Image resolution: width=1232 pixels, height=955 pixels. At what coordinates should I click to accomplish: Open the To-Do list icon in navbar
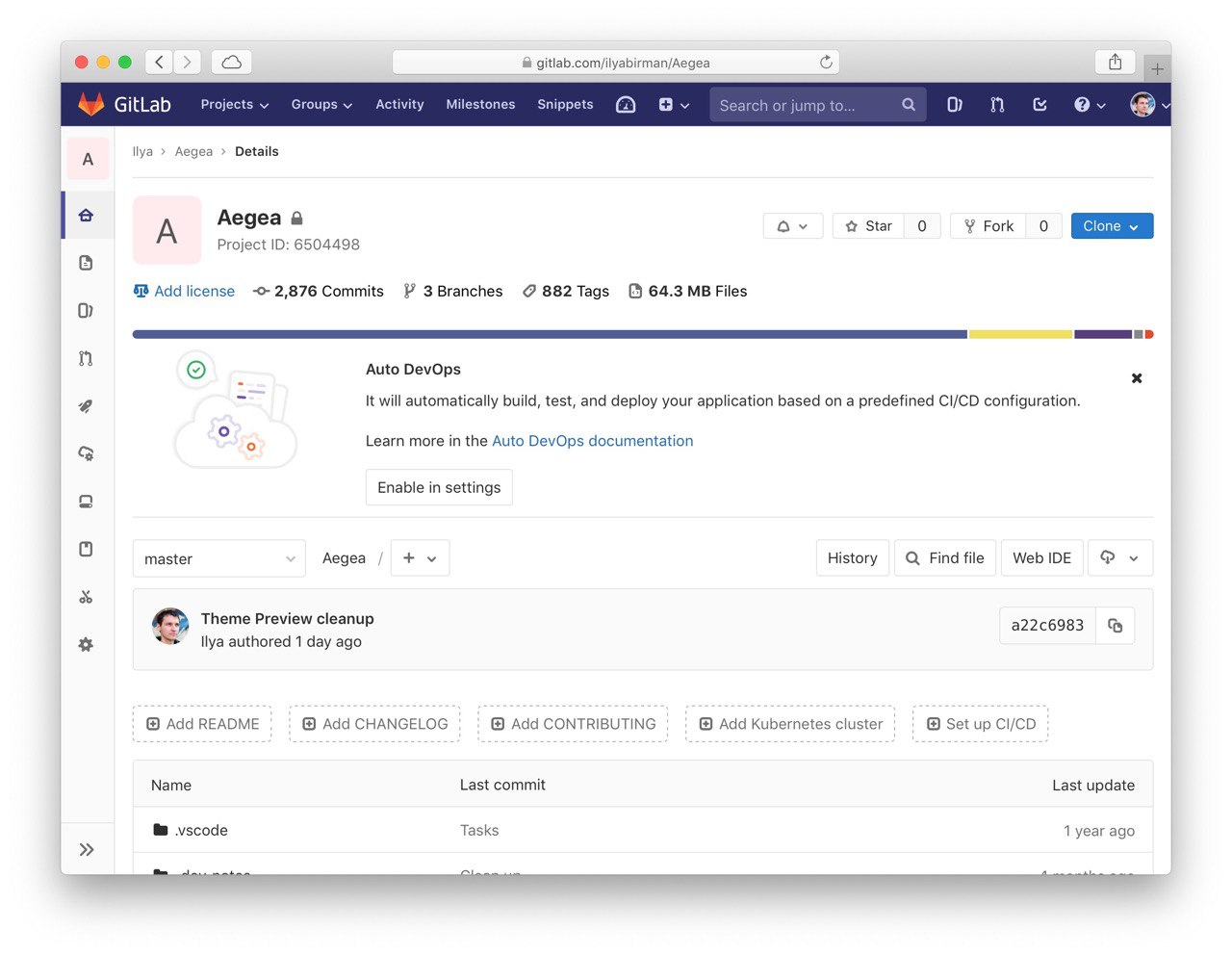point(1039,104)
